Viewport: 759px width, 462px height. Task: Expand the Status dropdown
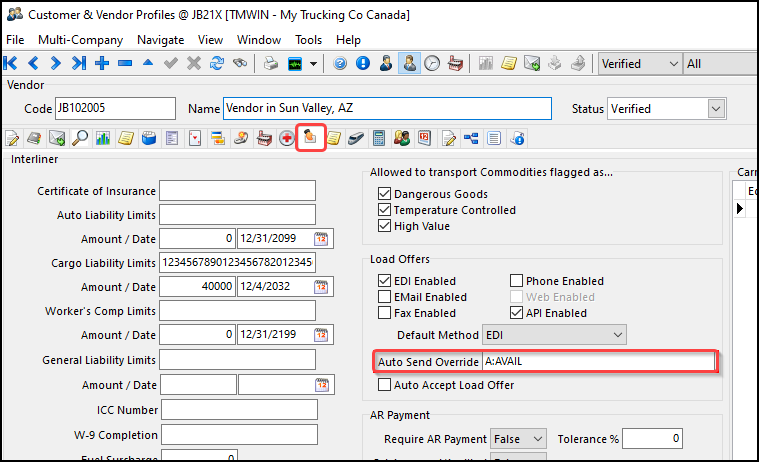(716, 108)
